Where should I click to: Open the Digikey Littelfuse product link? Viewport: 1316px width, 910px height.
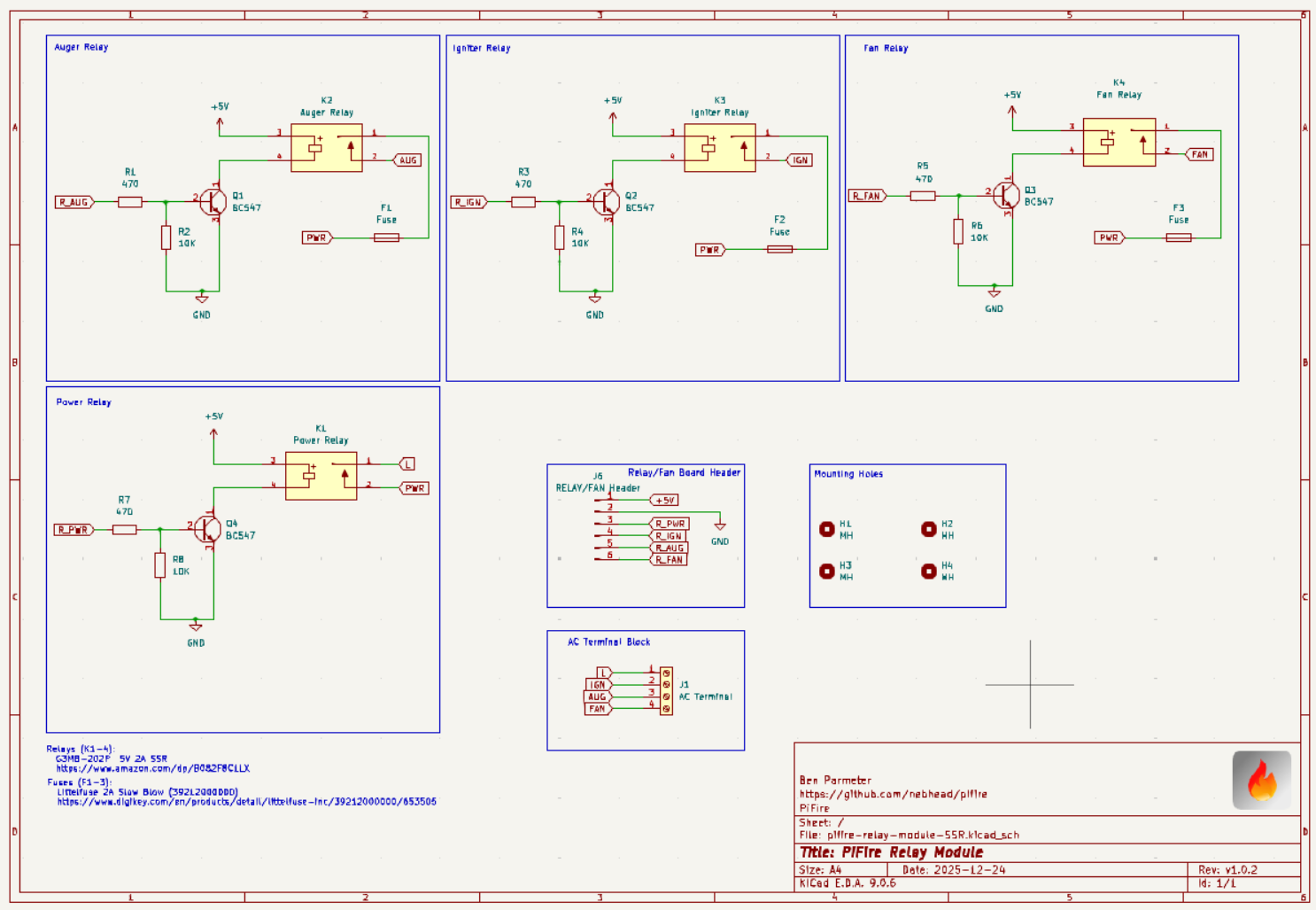[247, 802]
